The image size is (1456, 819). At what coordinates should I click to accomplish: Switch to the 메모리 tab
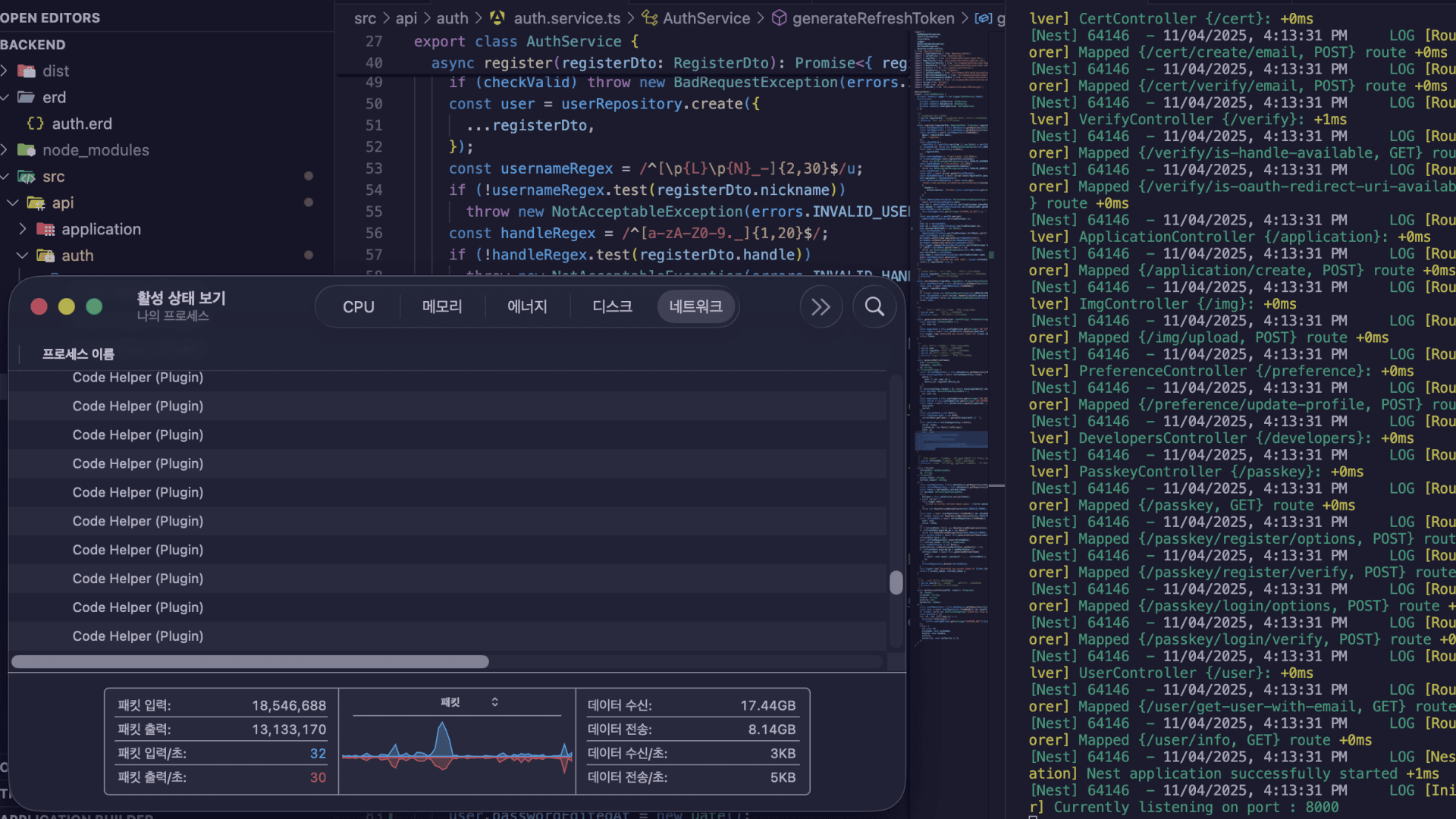pyautogui.click(x=442, y=306)
